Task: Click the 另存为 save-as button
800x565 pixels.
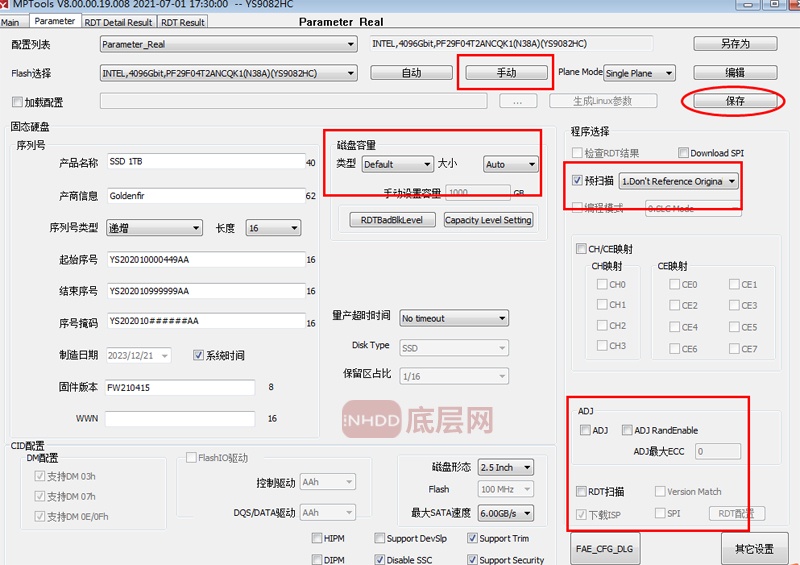Action: (x=734, y=44)
